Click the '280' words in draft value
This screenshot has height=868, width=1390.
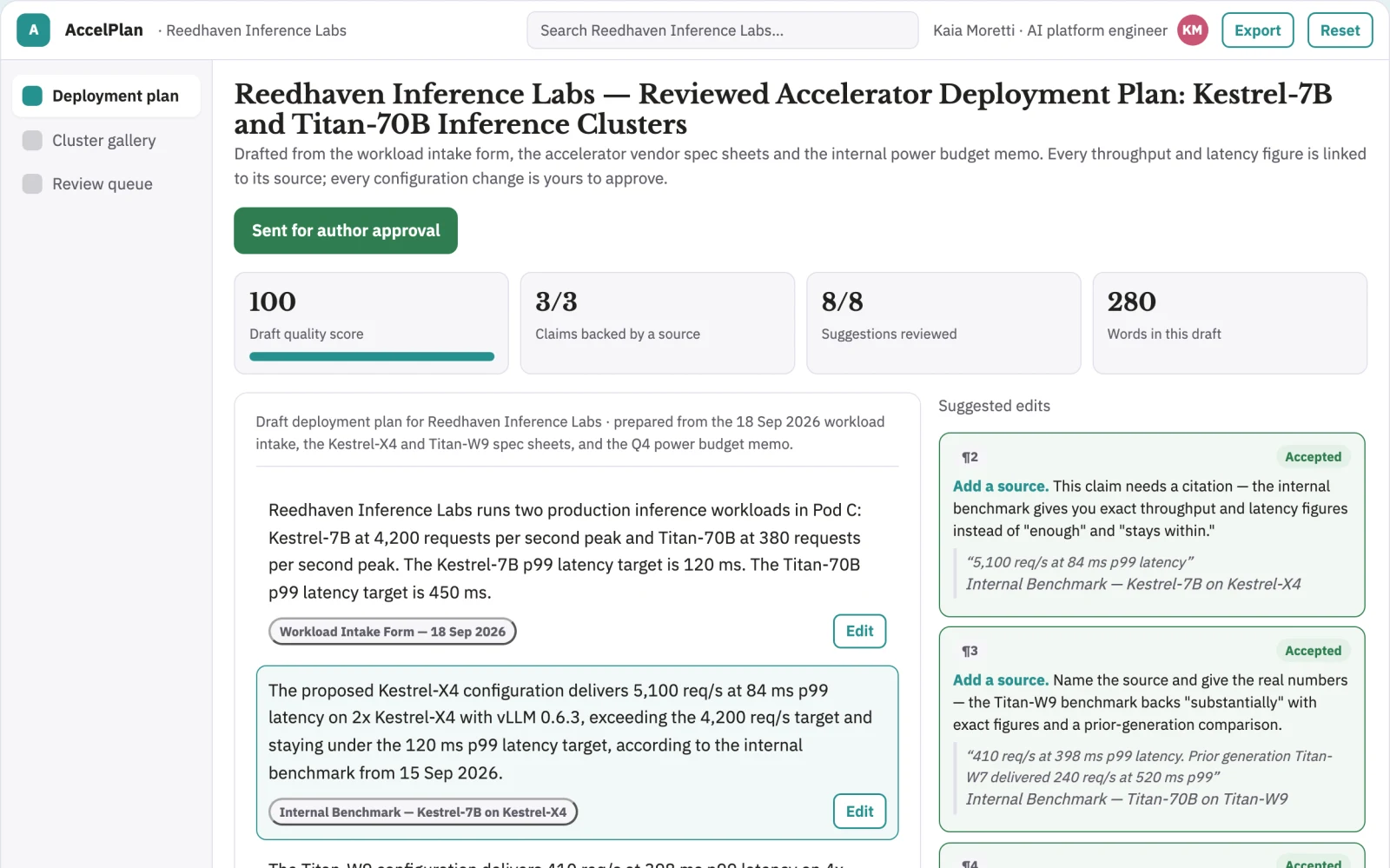1131,301
